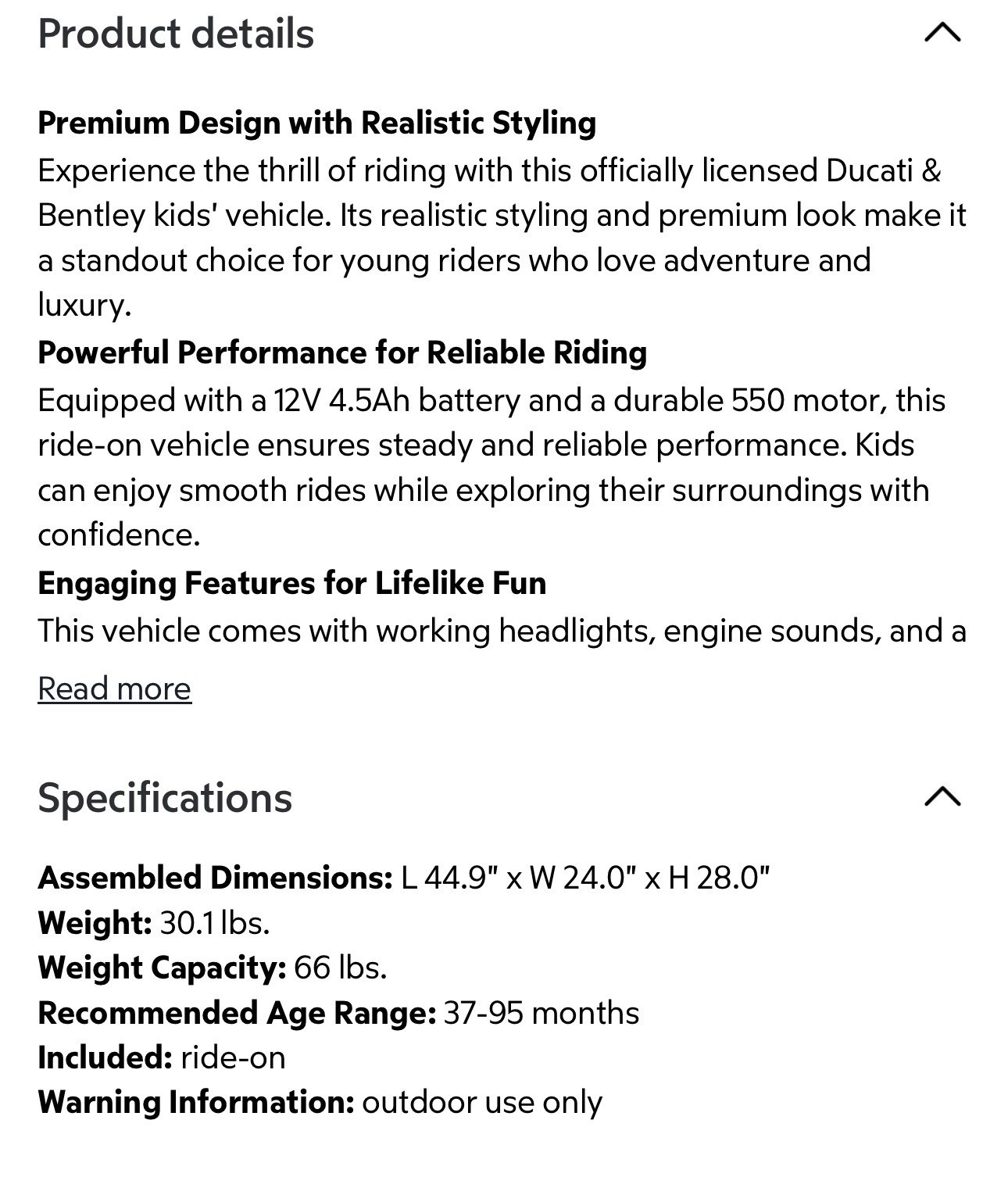Click the Assembled Dimensions label
The image size is (1008, 1177).
215,878
